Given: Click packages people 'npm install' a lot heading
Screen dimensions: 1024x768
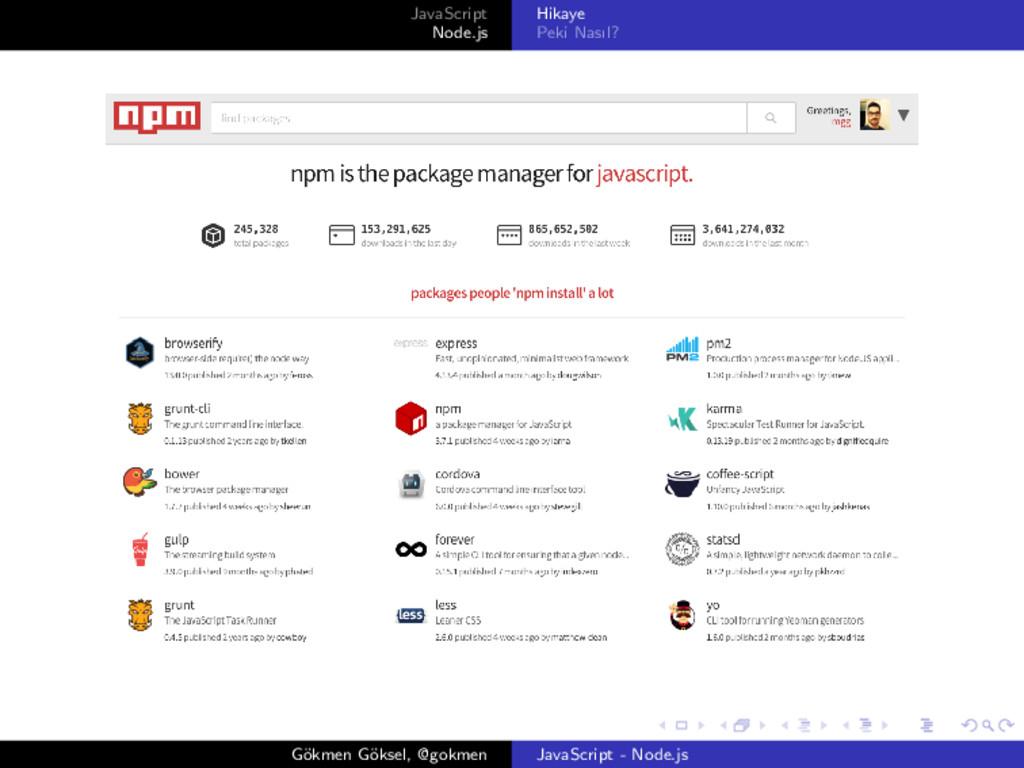Looking at the screenshot, I should [512, 293].
